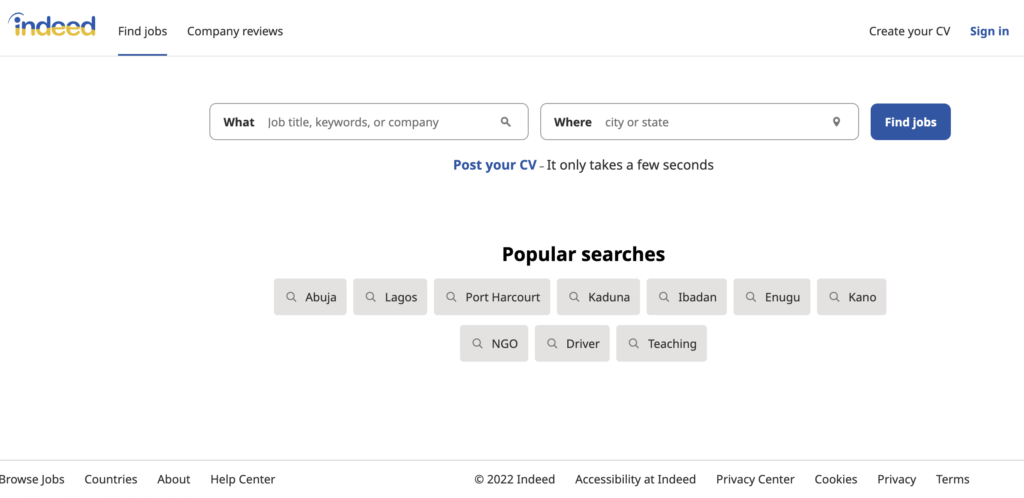The image size is (1024, 498).
Task: Click Sign in
Action: pyautogui.click(x=989, y=31)
